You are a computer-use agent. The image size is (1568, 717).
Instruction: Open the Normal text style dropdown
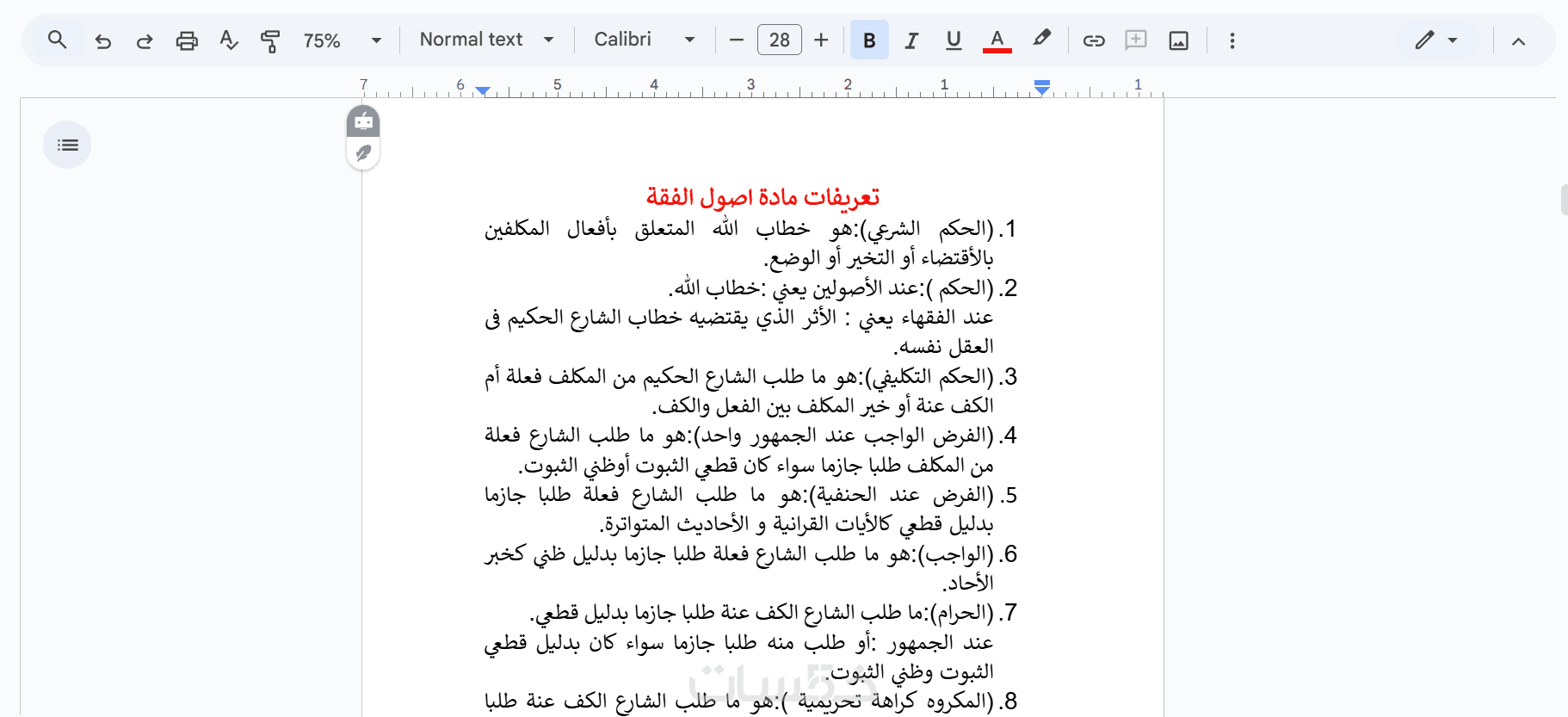[486, 40]
